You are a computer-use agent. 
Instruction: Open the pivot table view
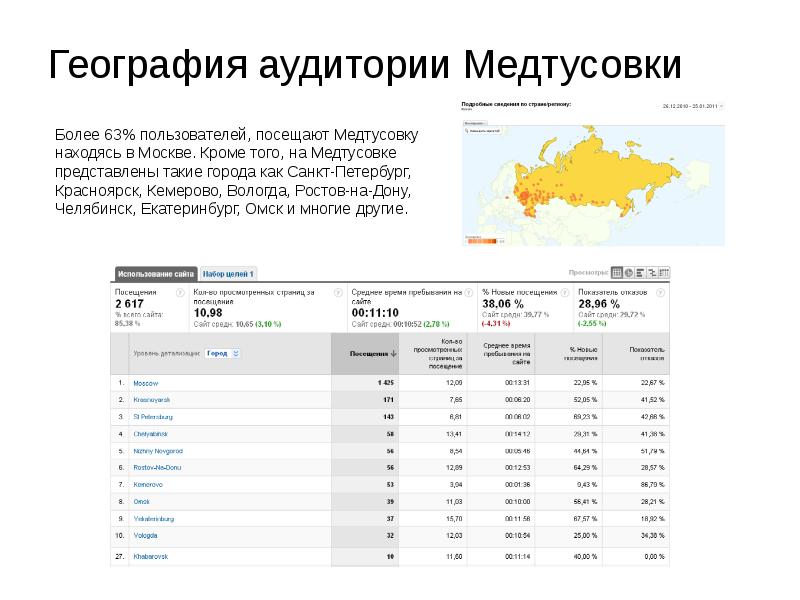click(663, 272)
